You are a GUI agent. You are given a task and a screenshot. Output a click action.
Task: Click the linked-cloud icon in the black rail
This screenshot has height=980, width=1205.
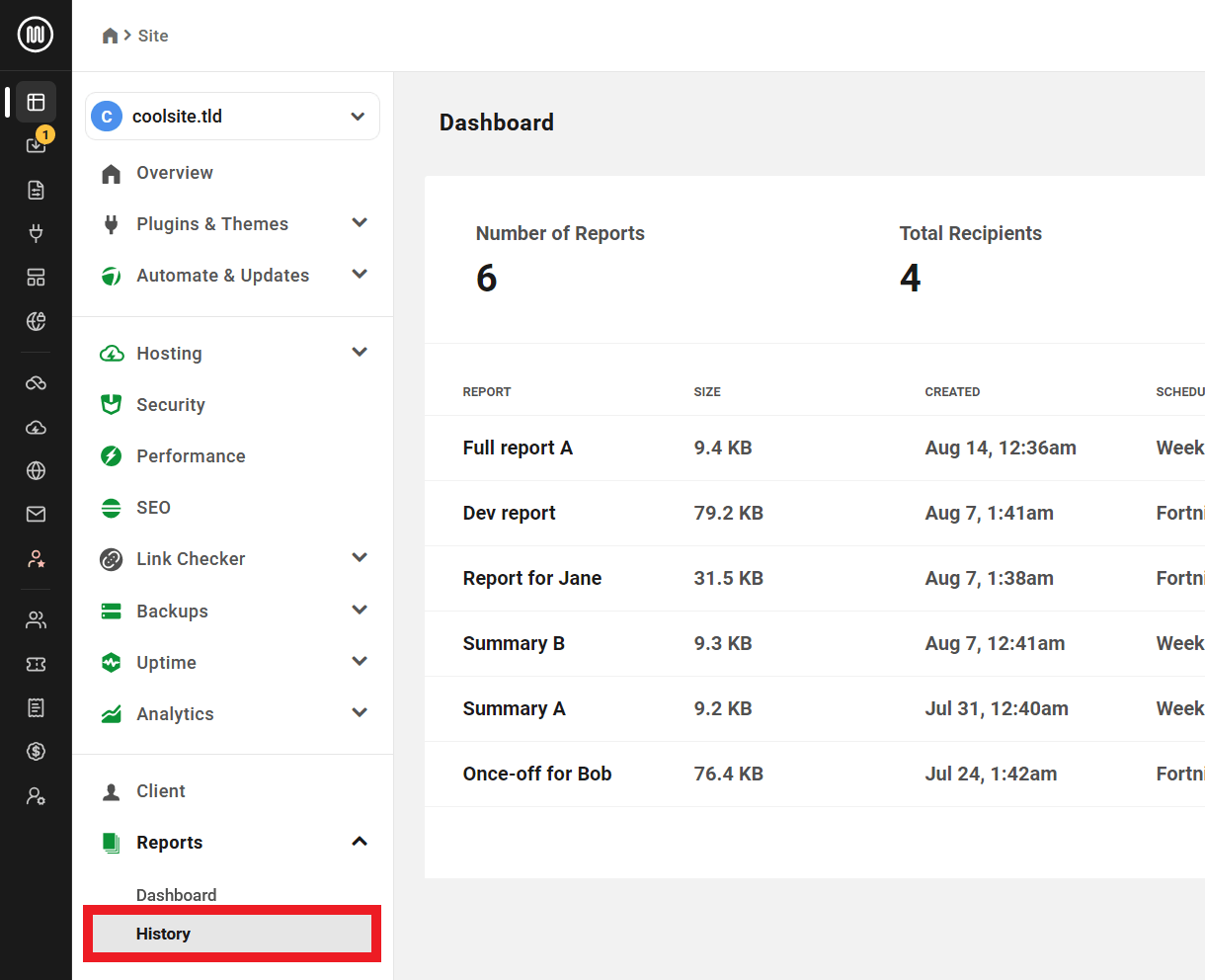click(x=36, y=383)
